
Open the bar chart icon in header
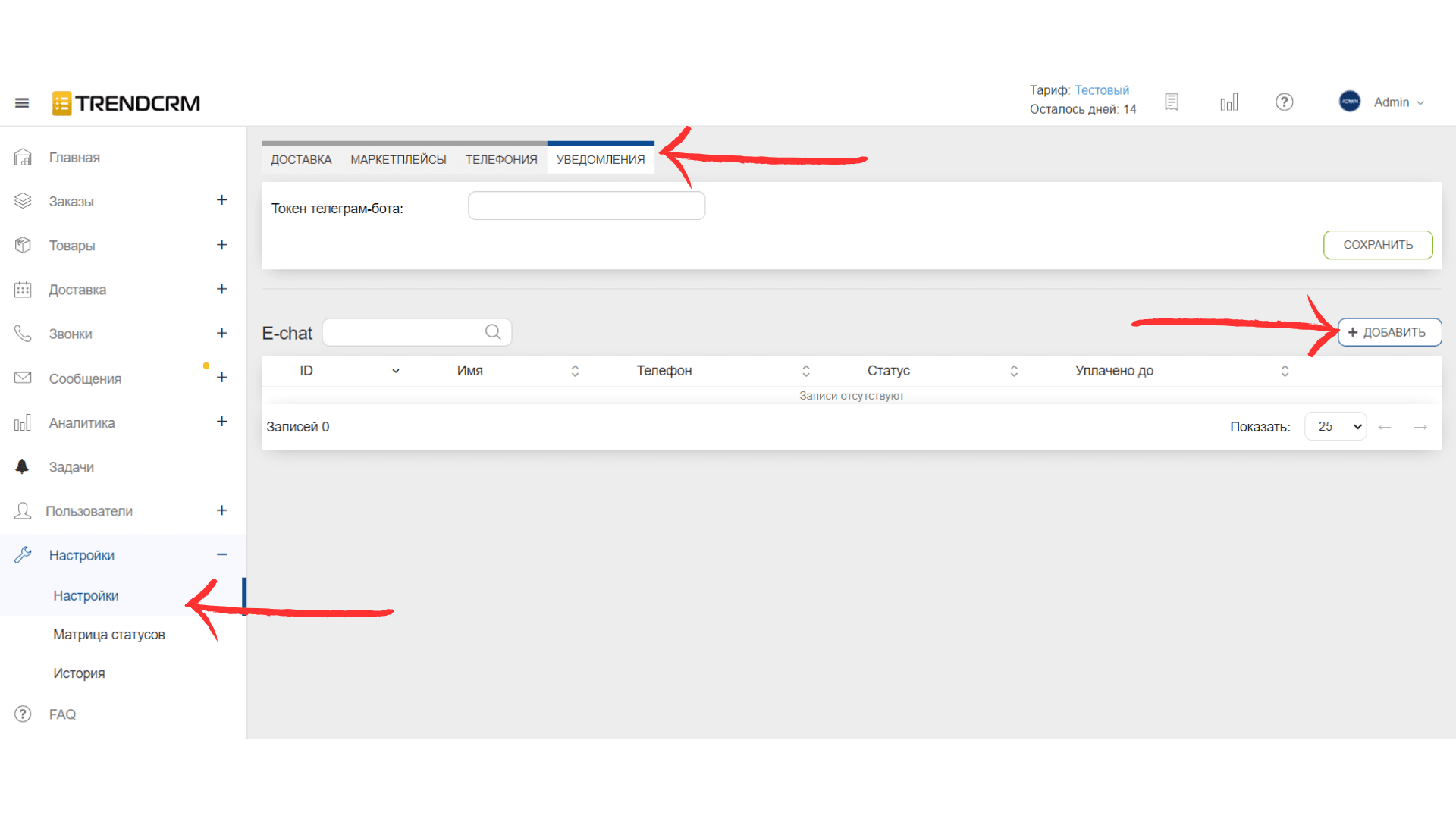pos(1229,102)
